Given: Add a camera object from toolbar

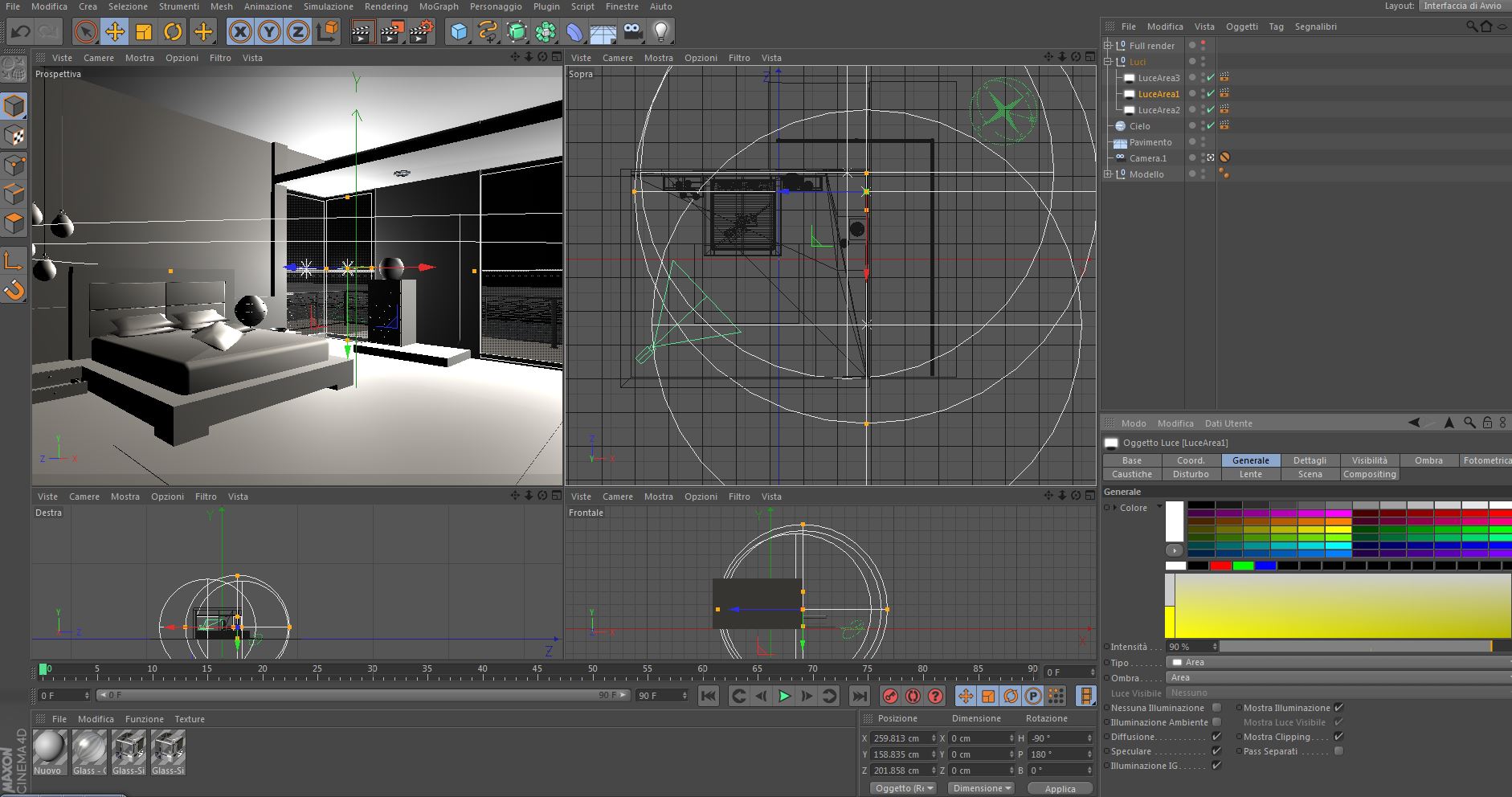Looking at the screenshot, I should coord(633,32).
